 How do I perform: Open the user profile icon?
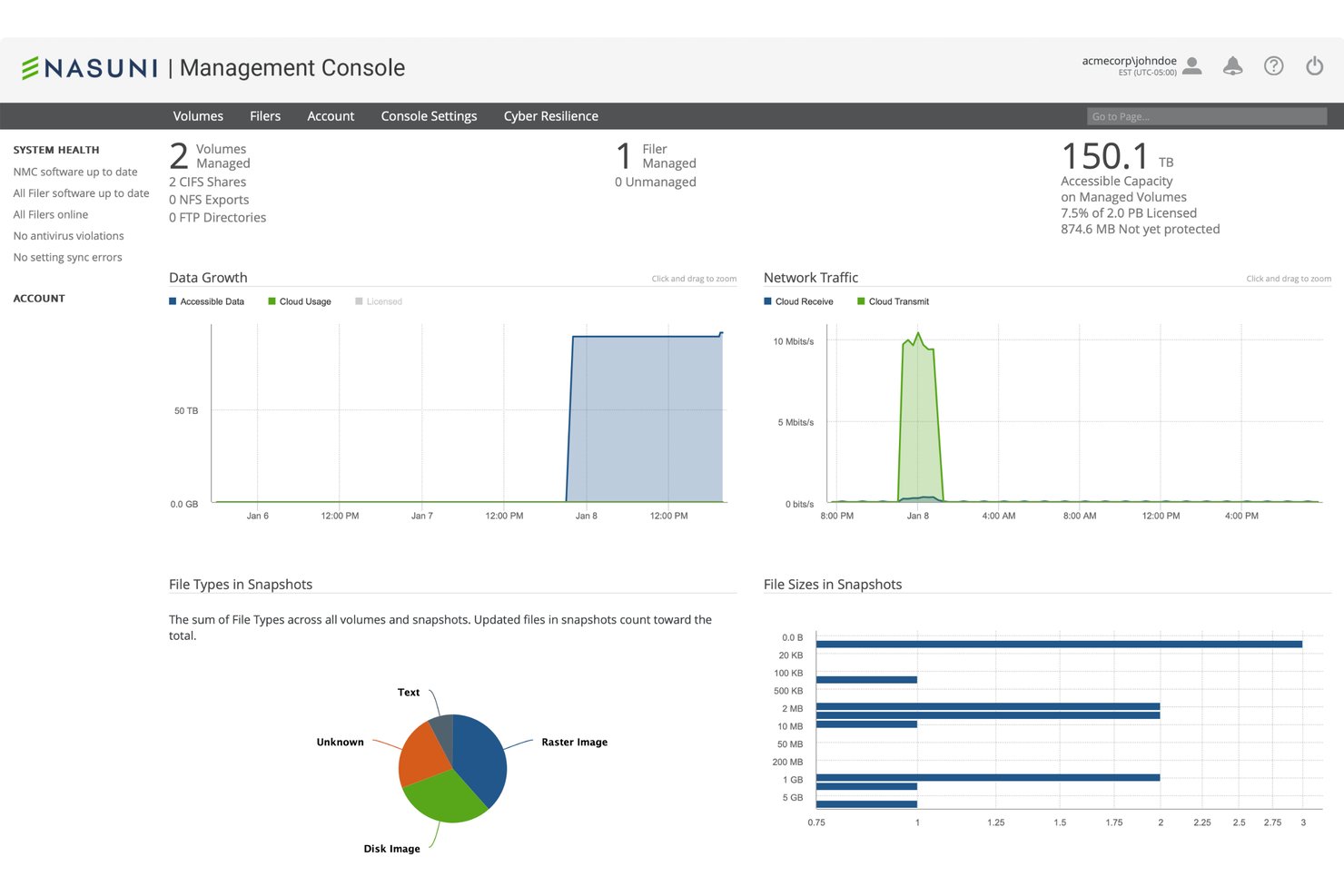tap(1192, 66)
